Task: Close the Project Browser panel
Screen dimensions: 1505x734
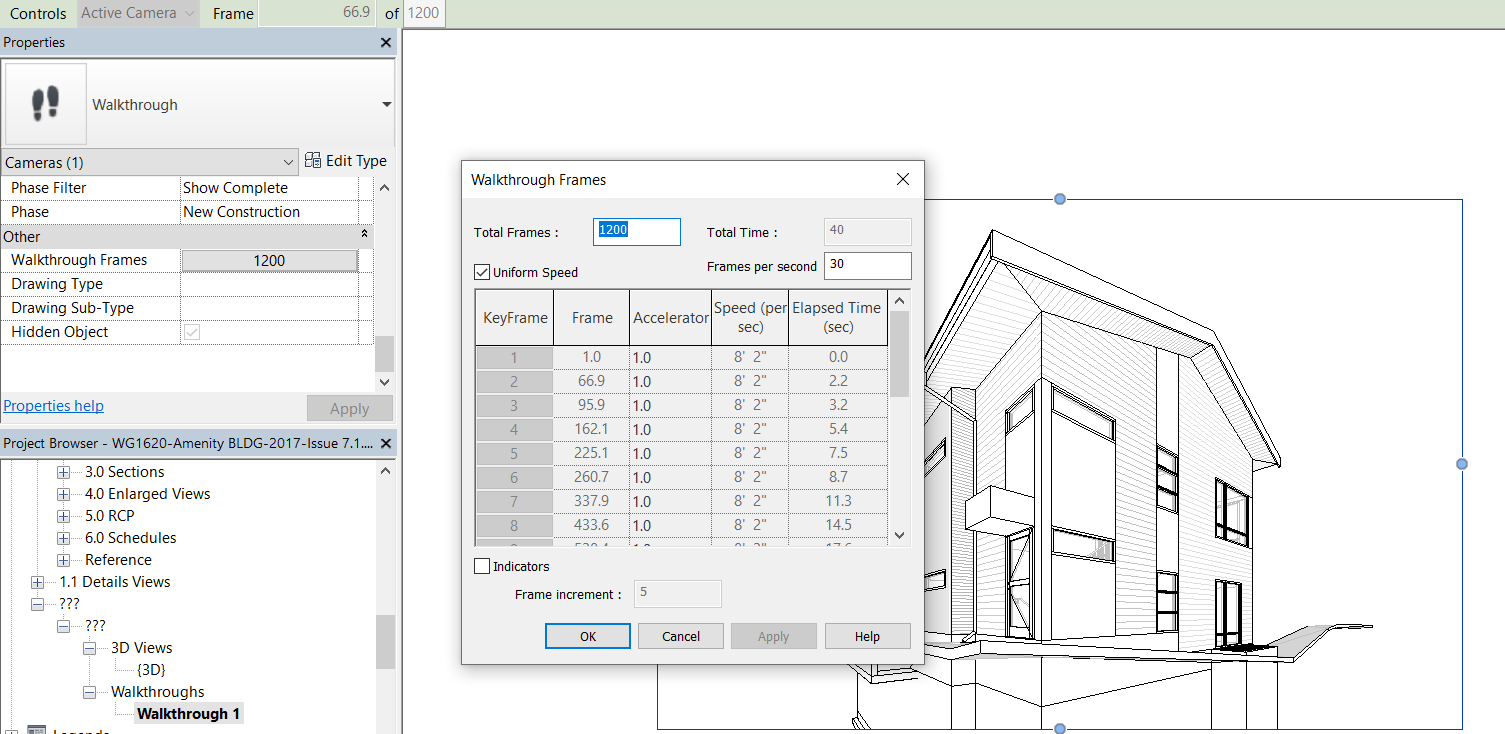Action: tap(386, 443)
